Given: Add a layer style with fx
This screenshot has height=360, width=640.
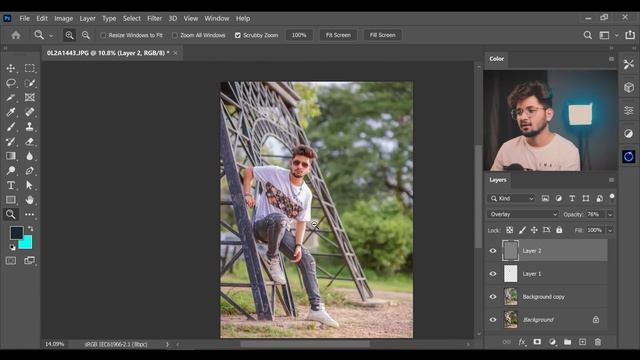Looking at the screenshot, I should coord(522,342).
